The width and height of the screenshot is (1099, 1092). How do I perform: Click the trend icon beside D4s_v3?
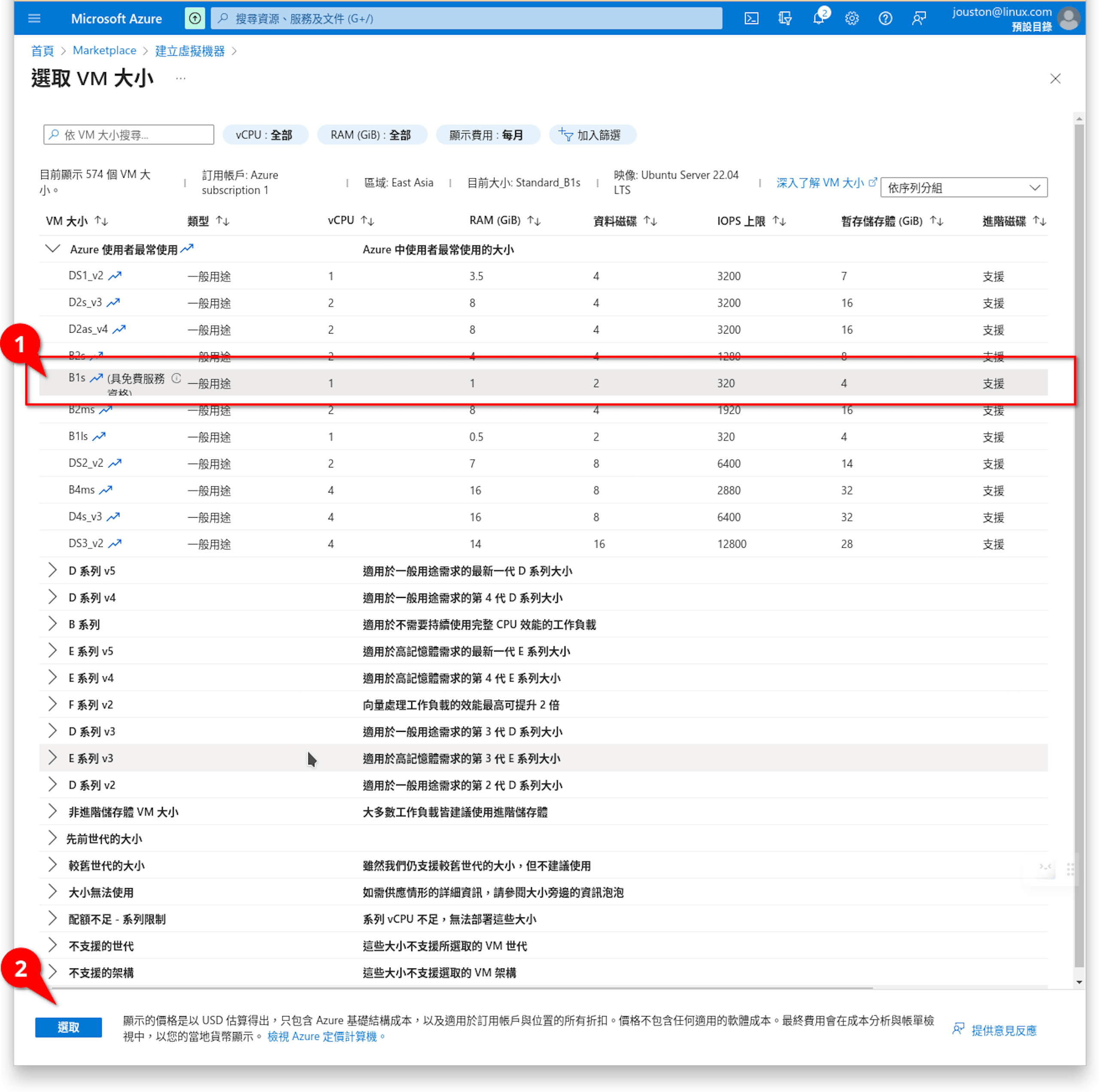113,516
